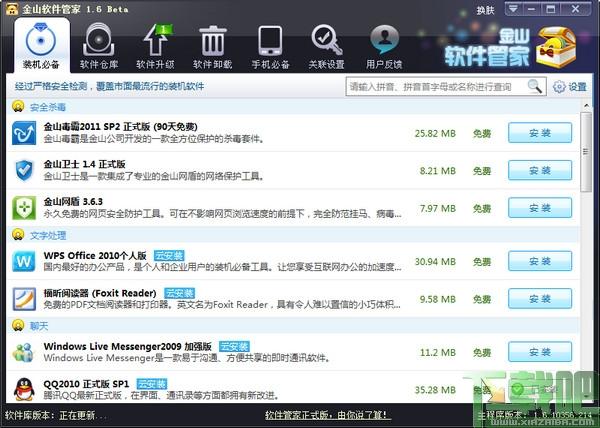The width and height of the screenshot is (600, 428).
Task: Install 金山卫士 1.4 正式版
Action: [539, 171]
